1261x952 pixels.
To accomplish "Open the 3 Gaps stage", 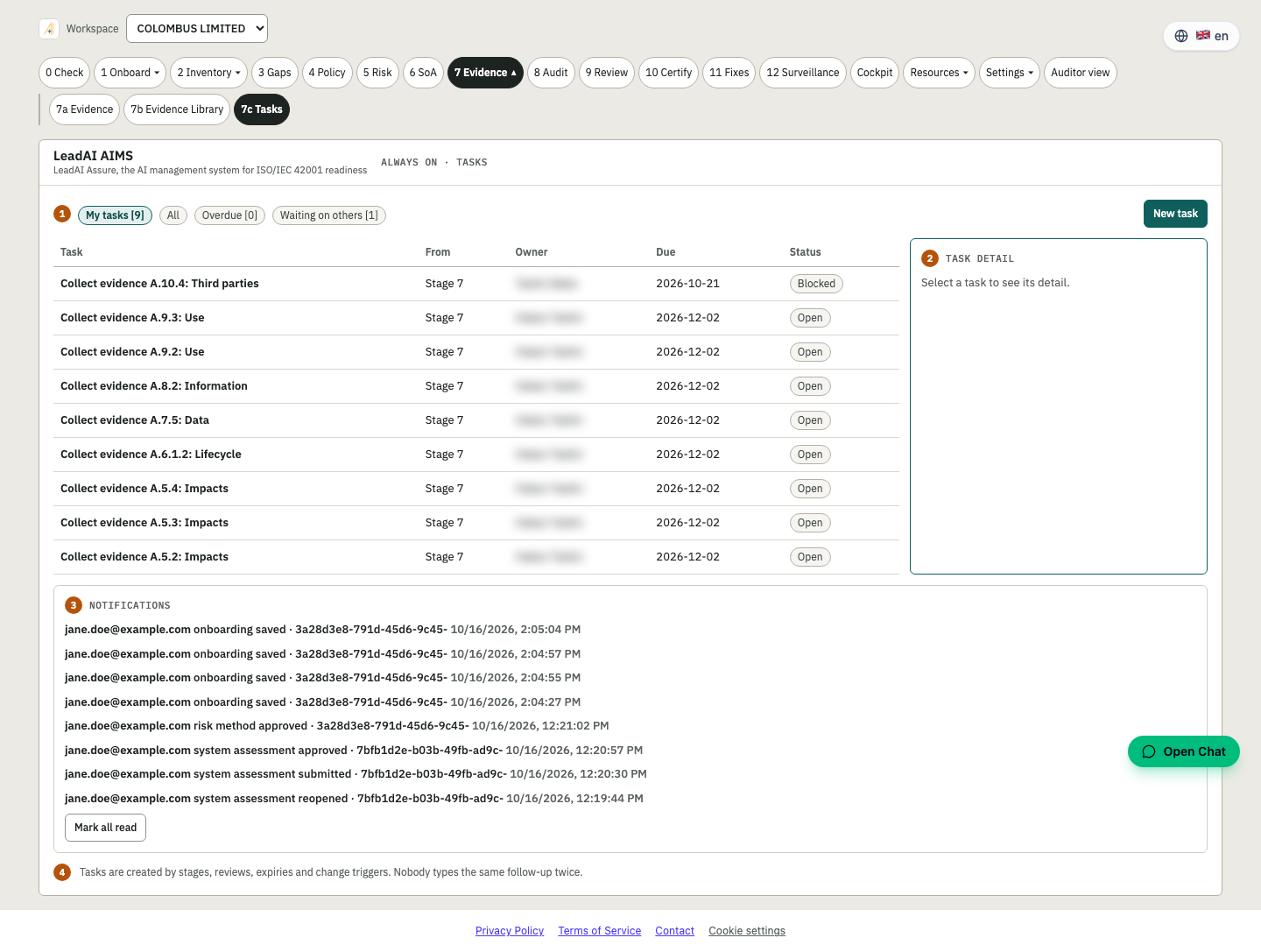I will click(275, 73).
